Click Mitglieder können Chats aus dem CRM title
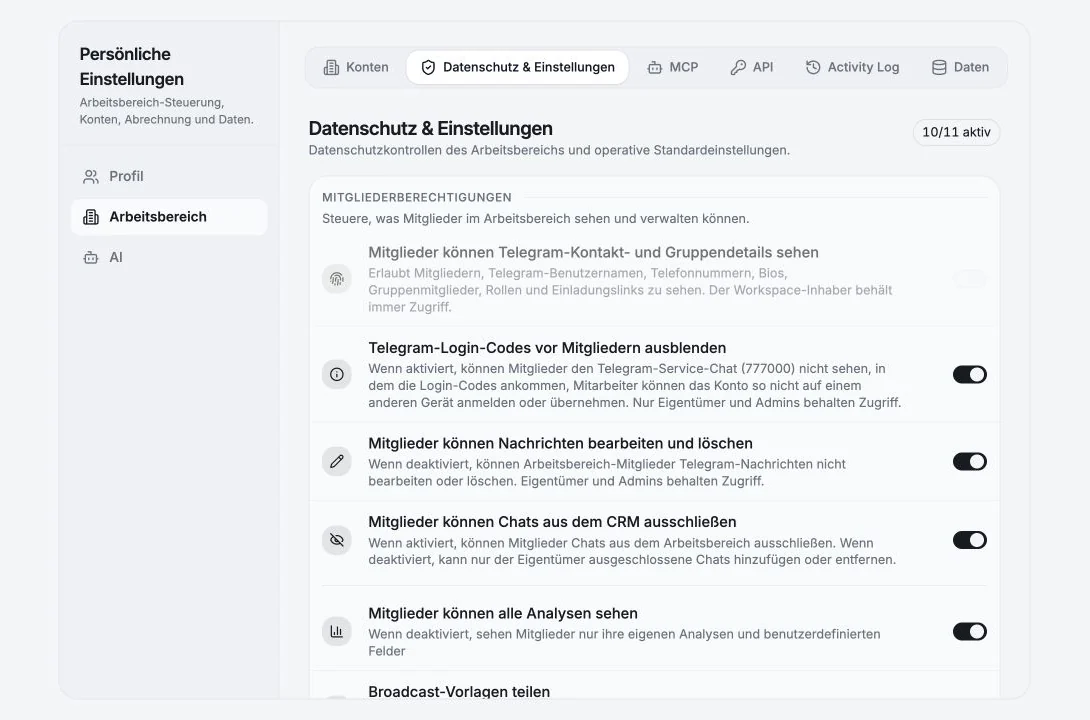This screenshot has width=1090, height=720. click(x=552, y=522)
